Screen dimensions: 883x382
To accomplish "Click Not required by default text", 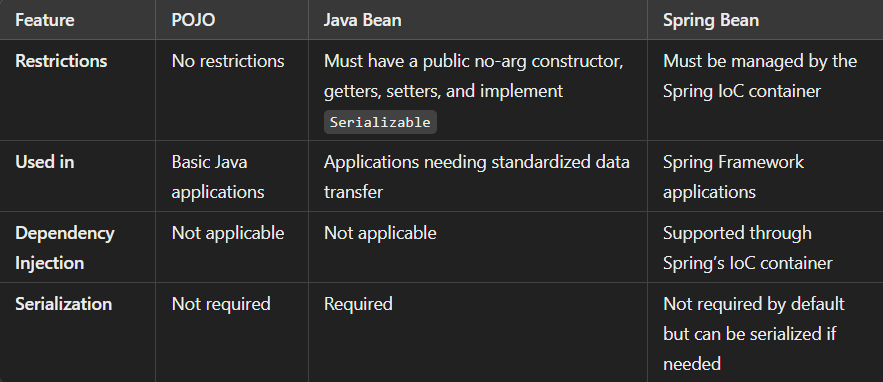I will [753, 304].
